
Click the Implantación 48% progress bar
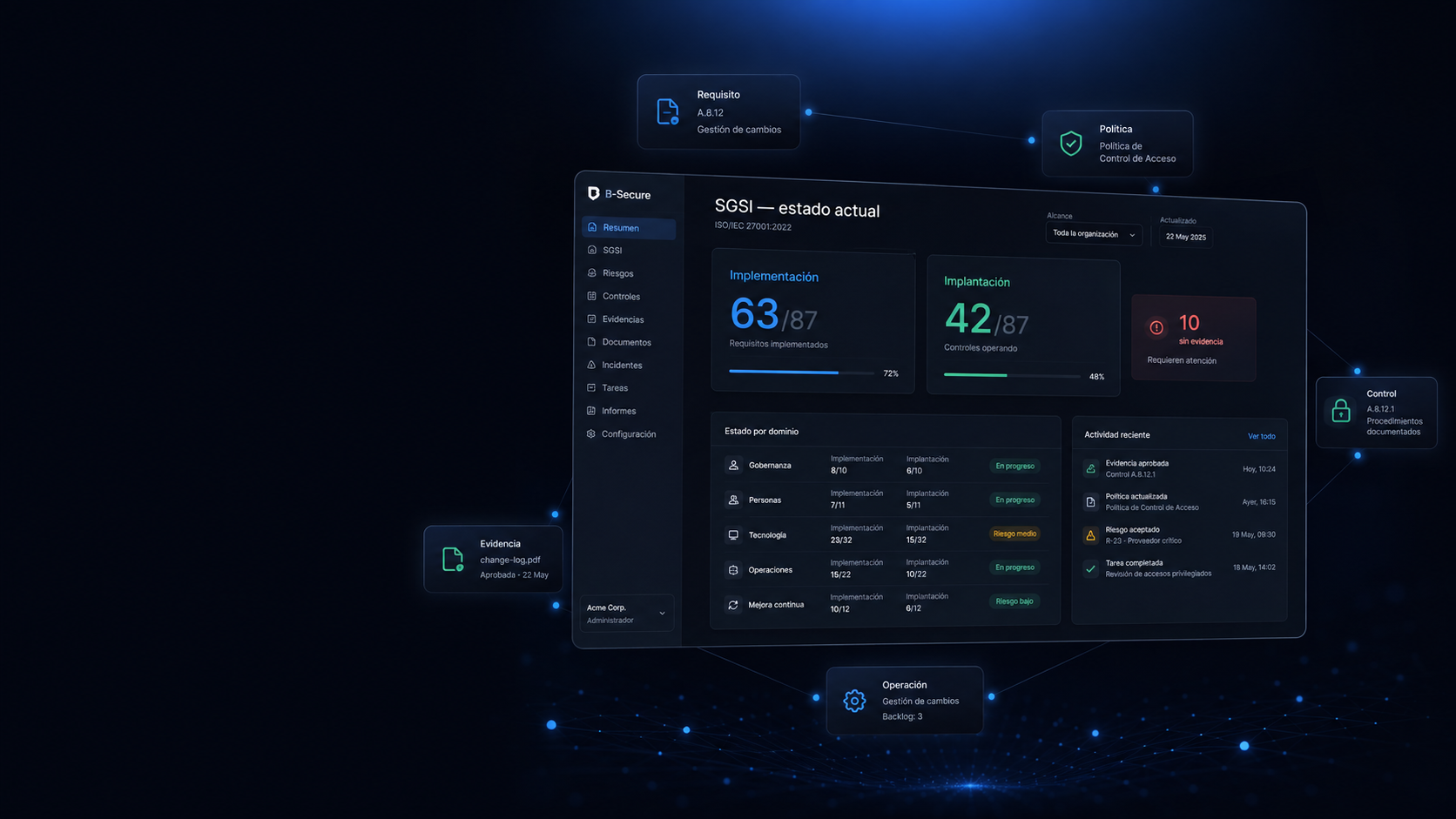coord(1012,375)
